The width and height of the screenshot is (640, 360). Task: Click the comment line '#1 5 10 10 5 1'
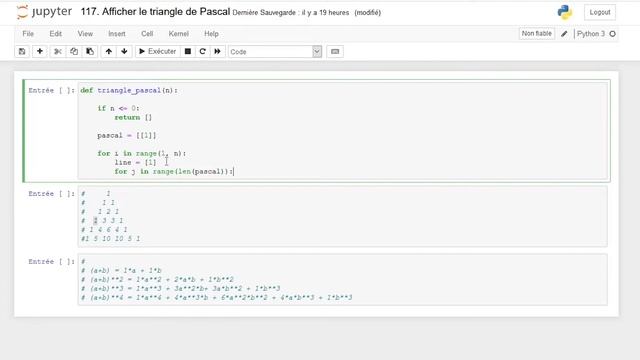click(x=111, y=239)
